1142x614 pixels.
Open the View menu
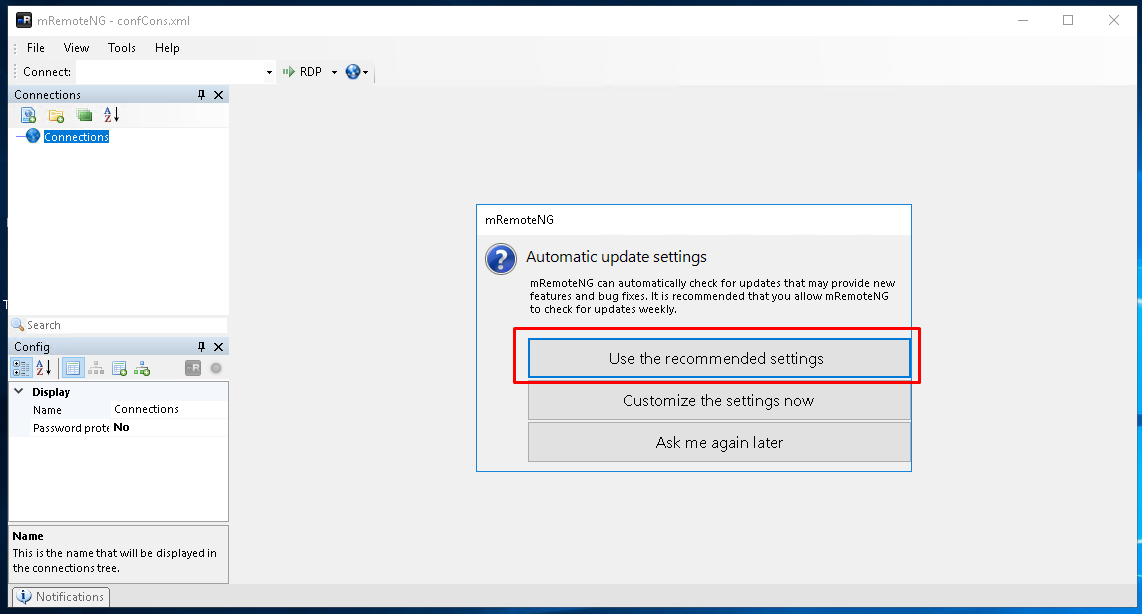(x=76, y=47)
